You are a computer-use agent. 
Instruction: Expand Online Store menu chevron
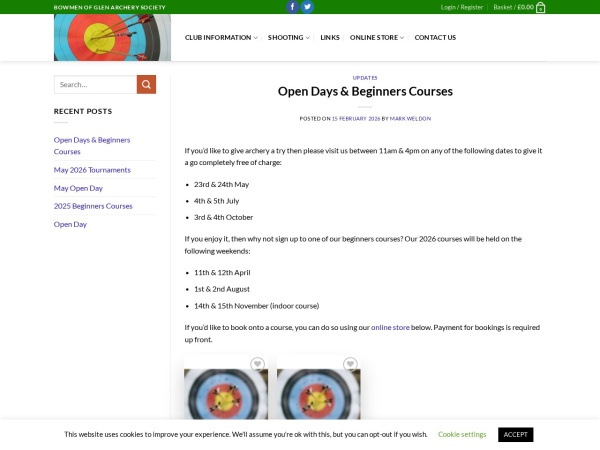402,38
